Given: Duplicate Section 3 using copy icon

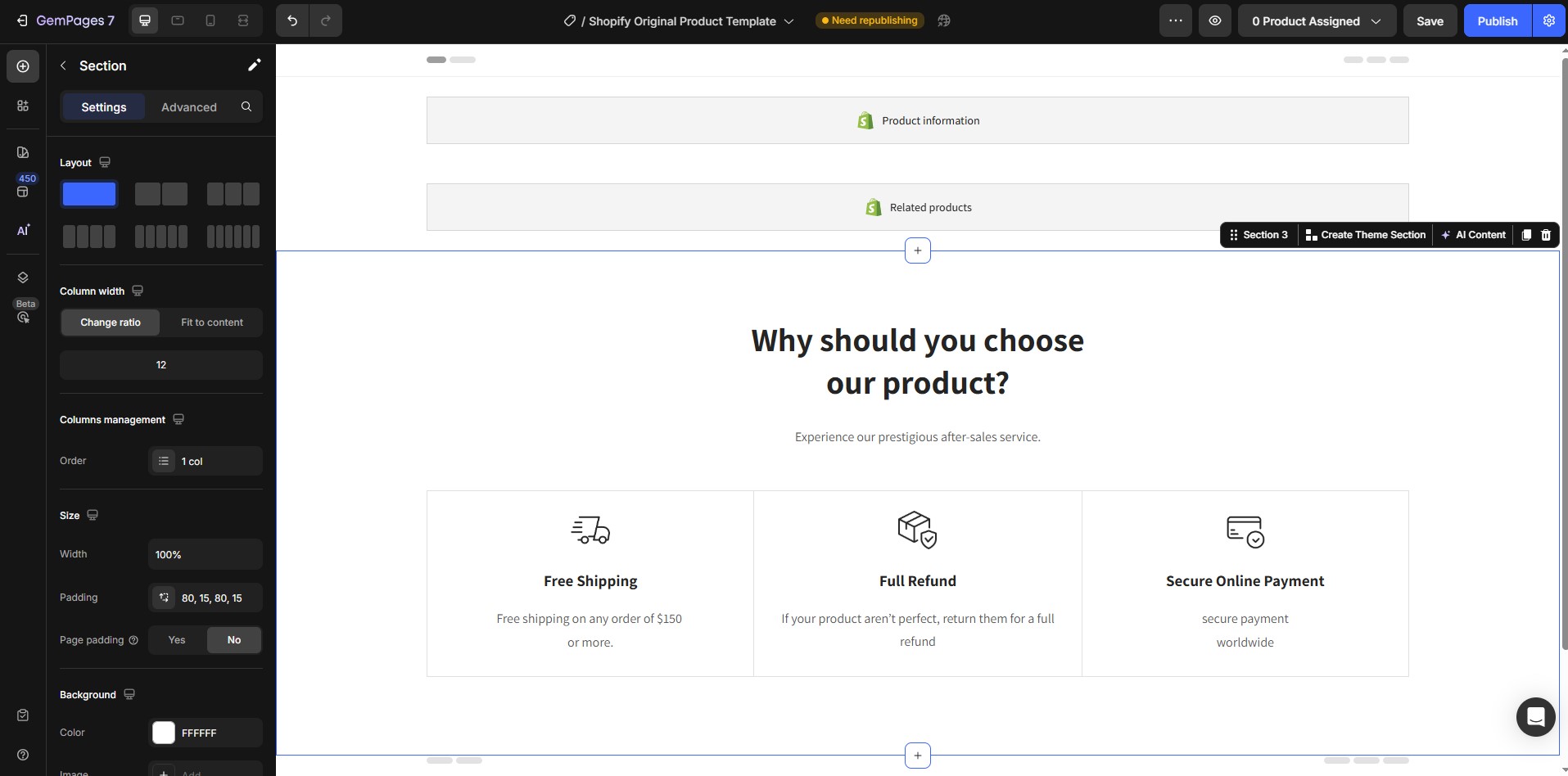Looking at the screenshot, I should (x=1525, y=235).
